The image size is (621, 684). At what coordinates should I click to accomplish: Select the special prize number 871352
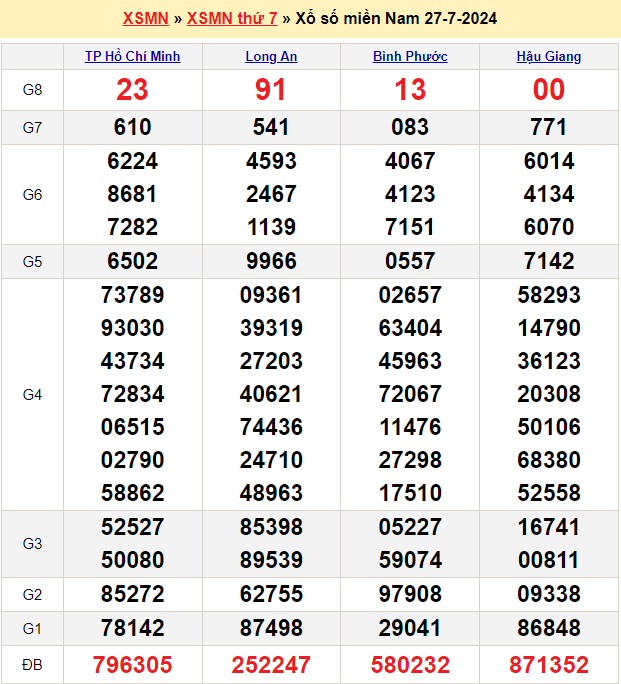tap(549, 664)
